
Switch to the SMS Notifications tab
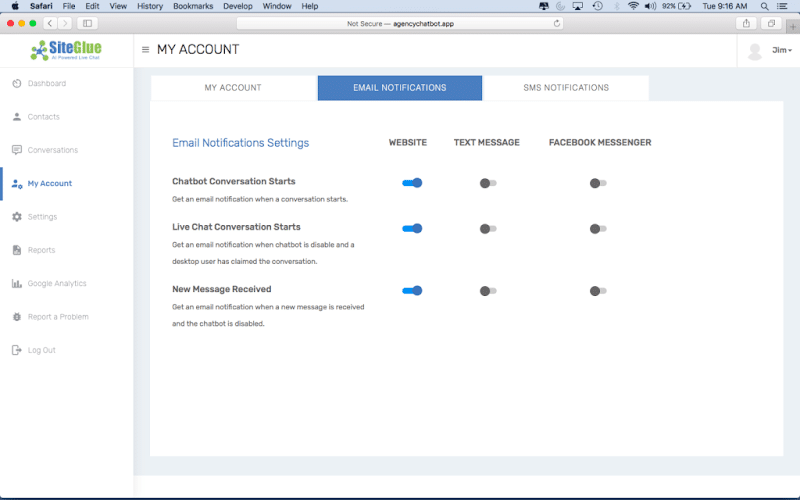pyautogui.click(x=566, y=88)
